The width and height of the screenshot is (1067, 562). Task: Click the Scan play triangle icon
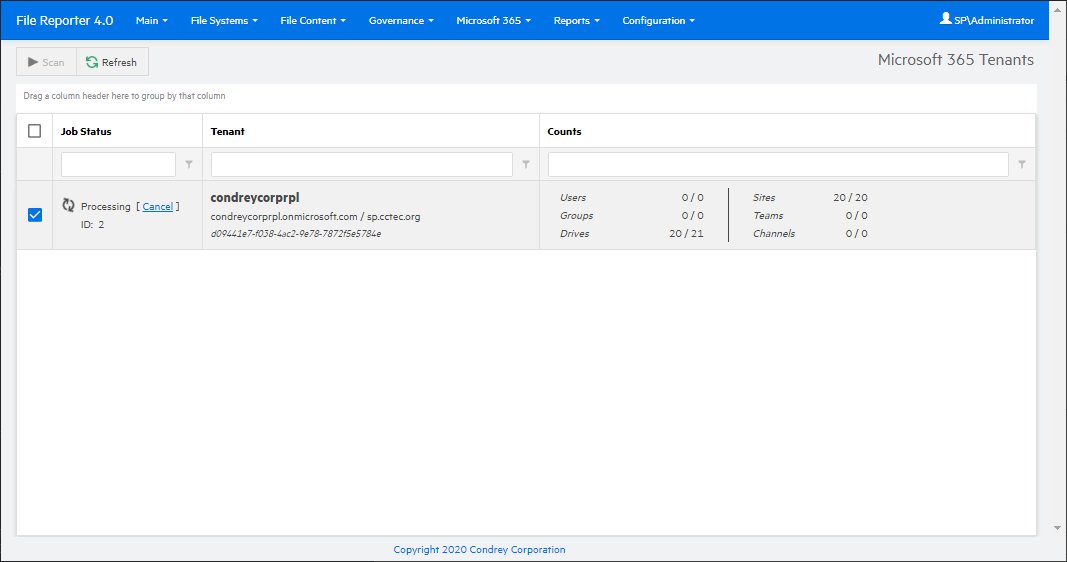tap(33, 62)
